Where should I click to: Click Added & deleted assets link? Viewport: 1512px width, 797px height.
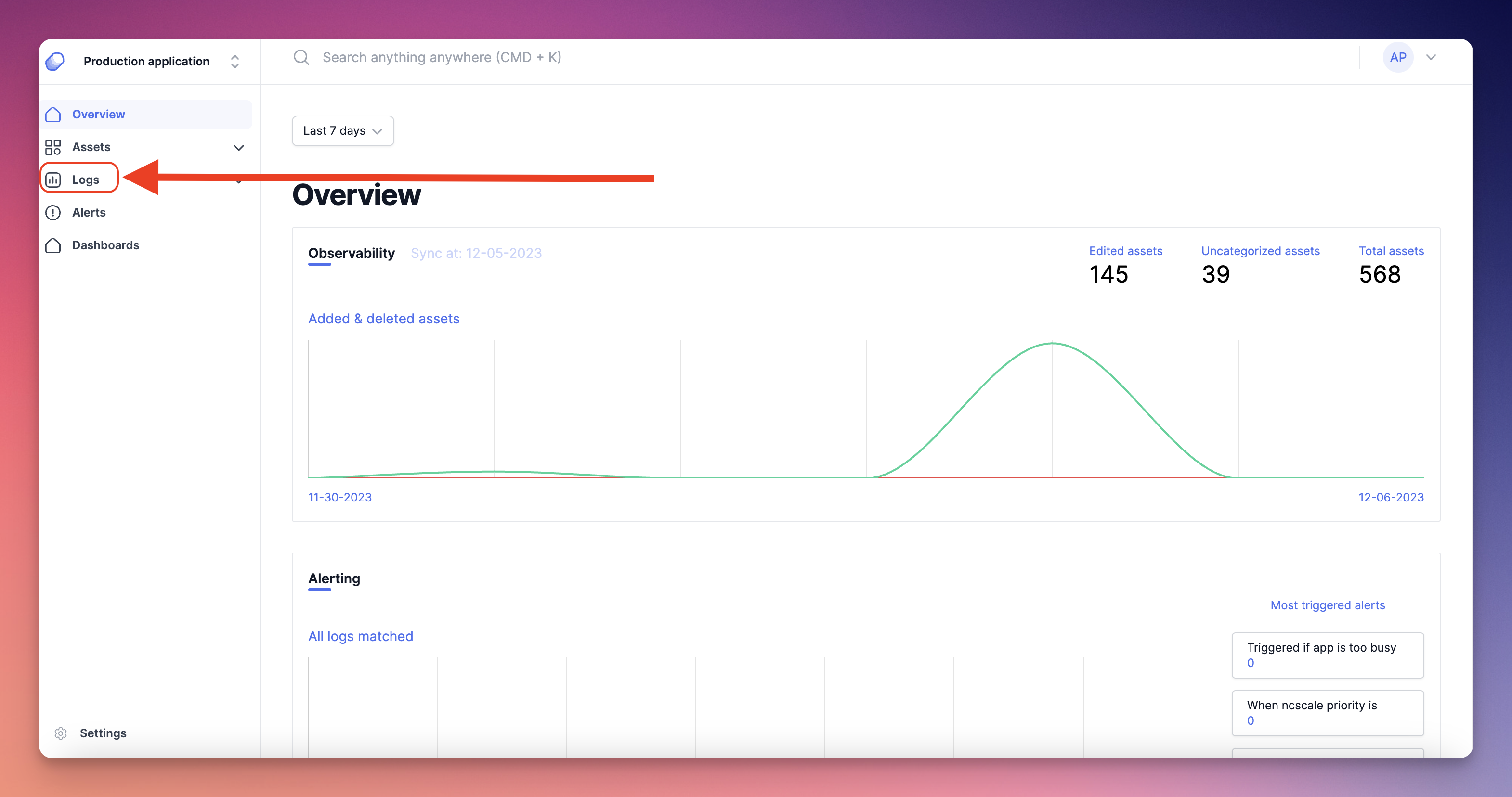click(384, 318)
